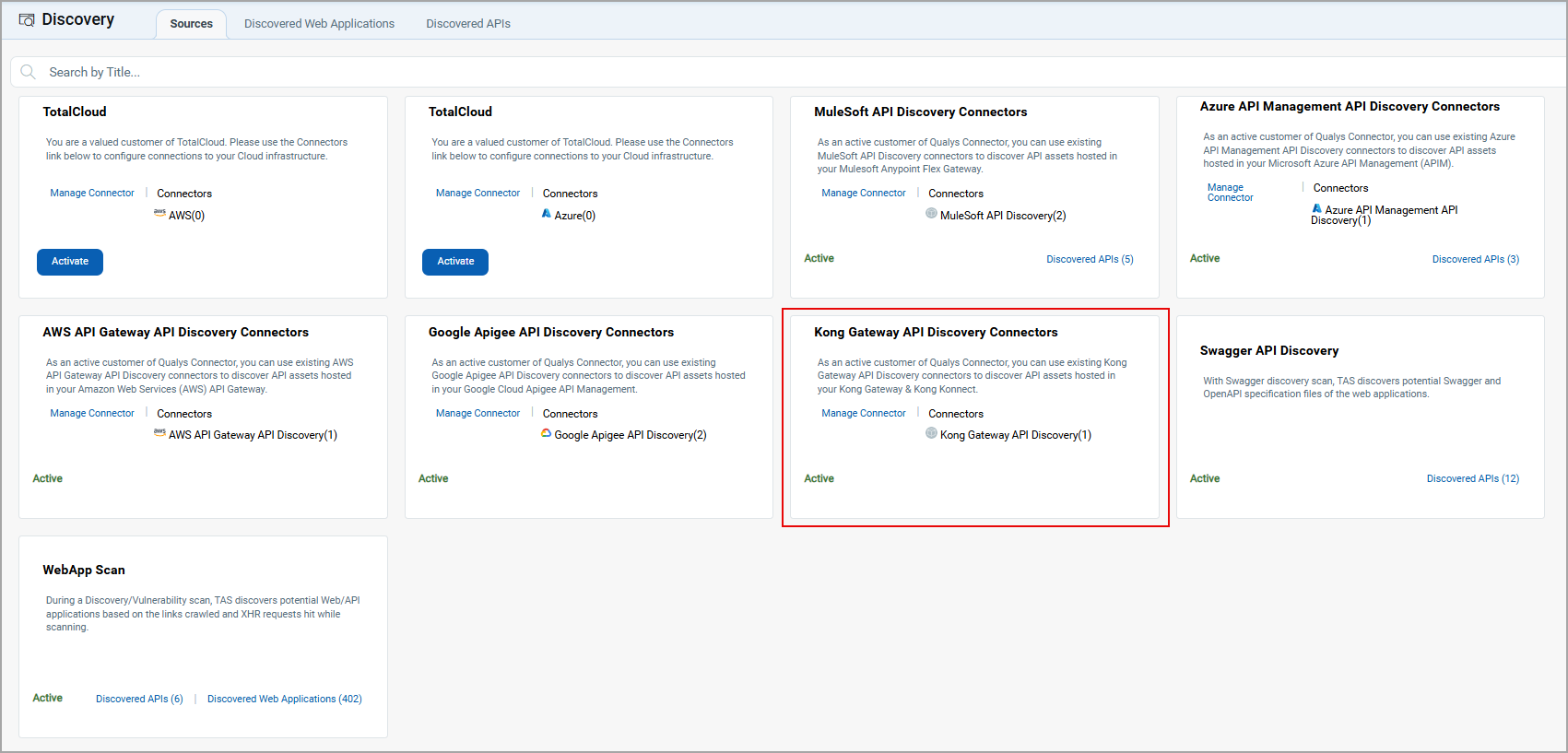Open Manage Connector for Kong Gateway
Image resolution: width=1568 pixels, height=753 pixels.
click(x=863, y=414)
